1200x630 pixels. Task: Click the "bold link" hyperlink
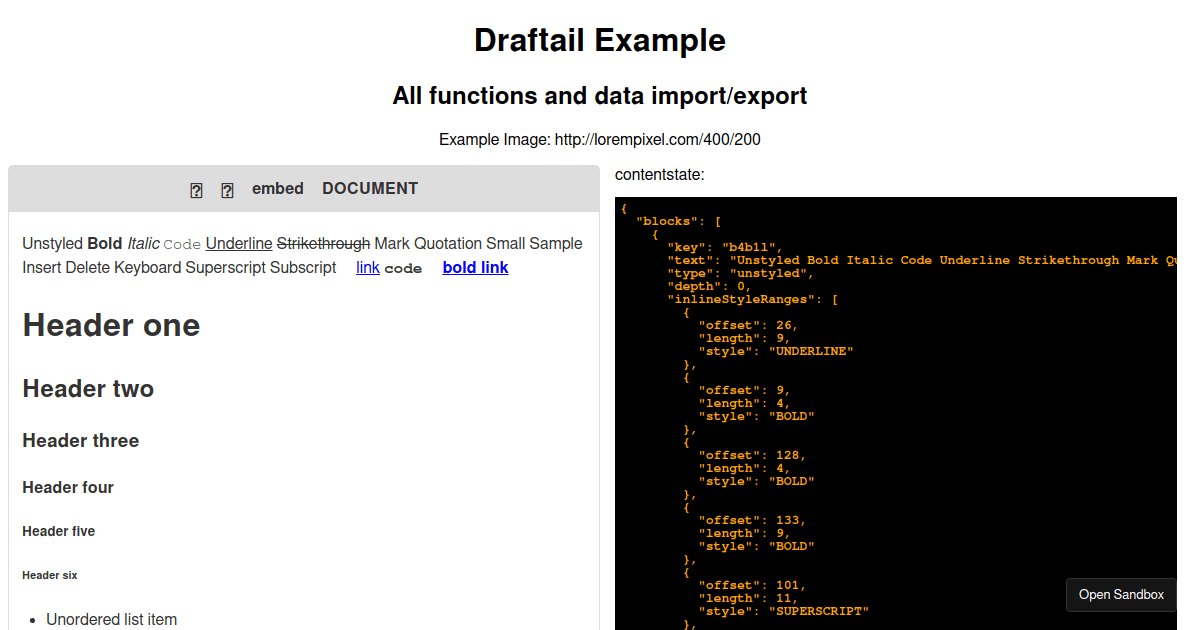[475, 267]
